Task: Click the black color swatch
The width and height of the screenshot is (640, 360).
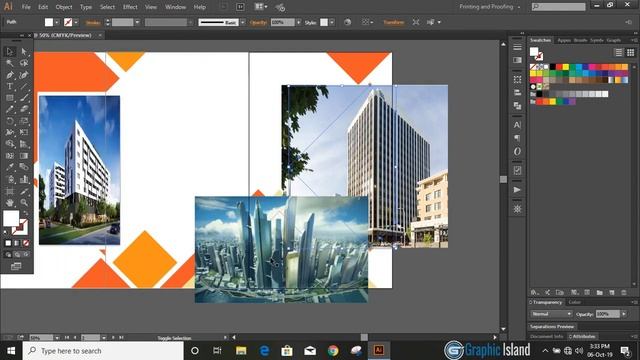Action: [553, 67]
